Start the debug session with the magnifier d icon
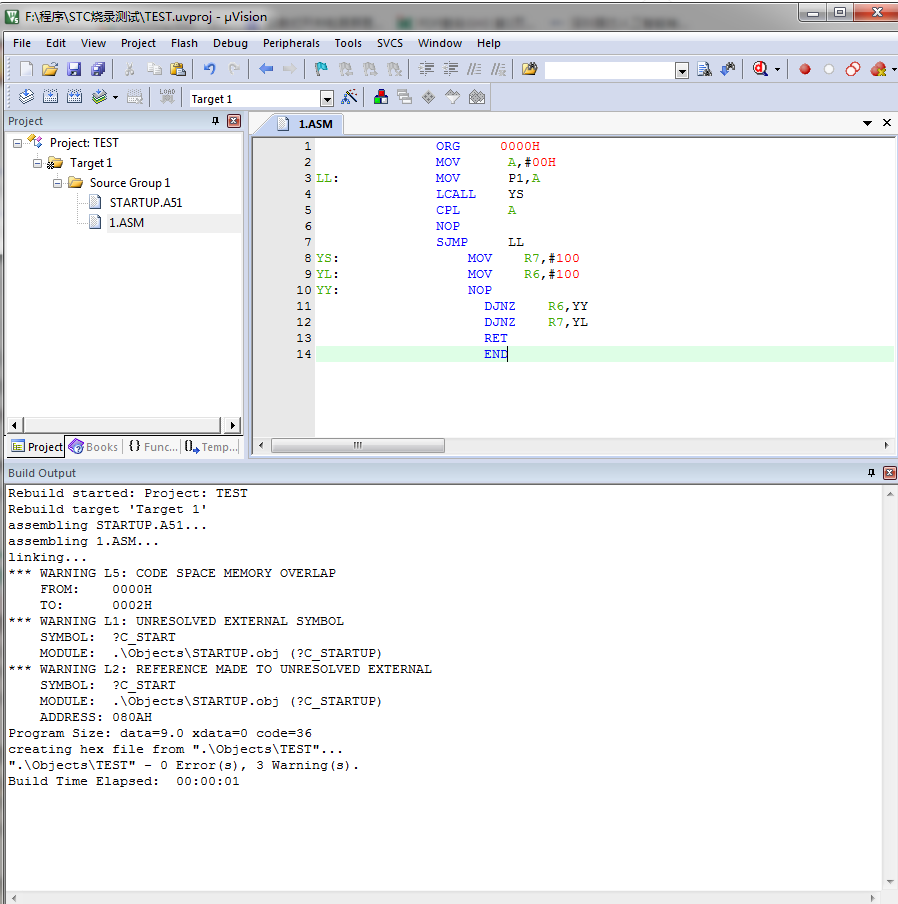 [x=760, y=70]
